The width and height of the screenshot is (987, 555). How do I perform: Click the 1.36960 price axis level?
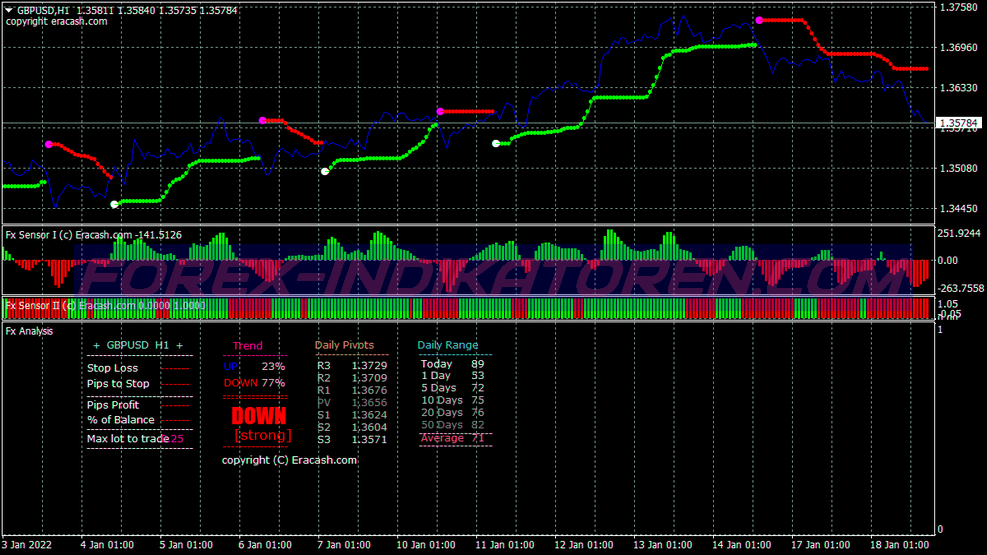(959, 47)
